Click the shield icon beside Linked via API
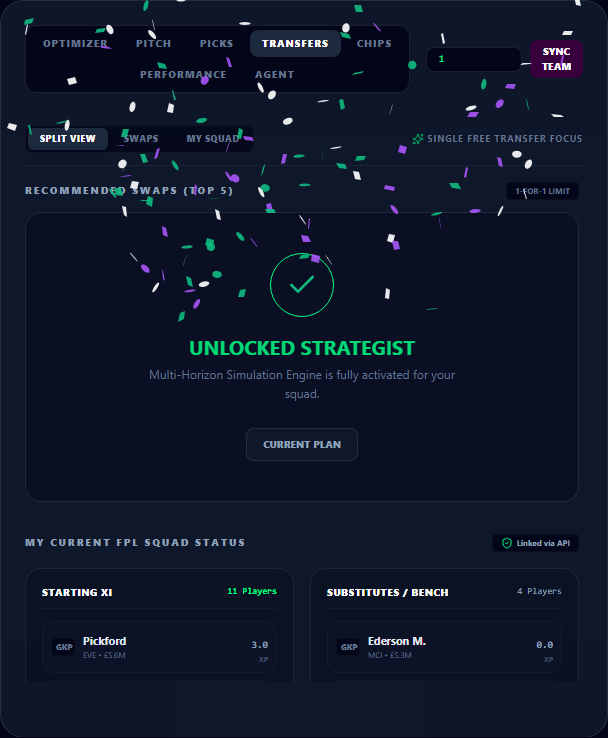608x738 pixels. 506,543
